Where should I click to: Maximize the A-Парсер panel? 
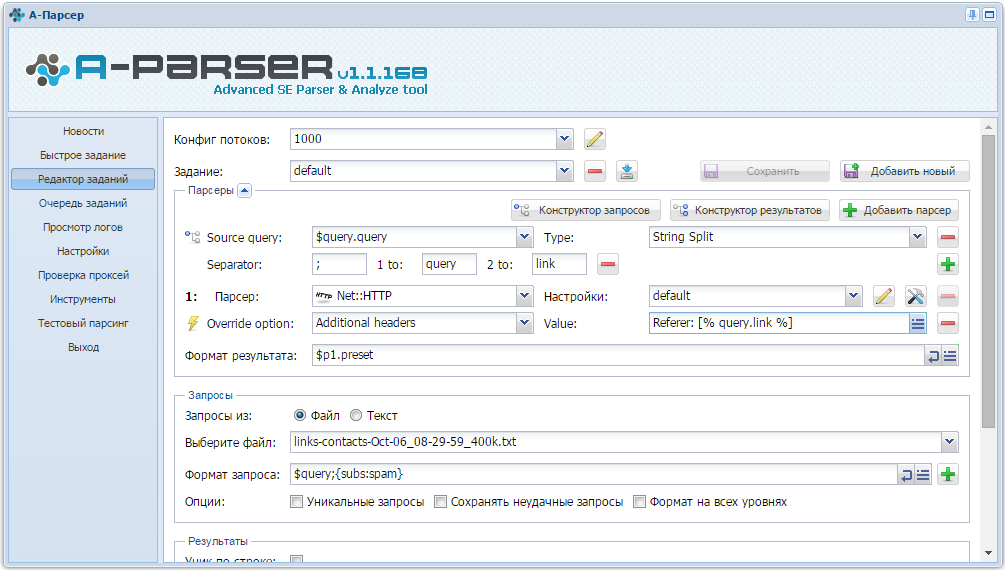989,15
